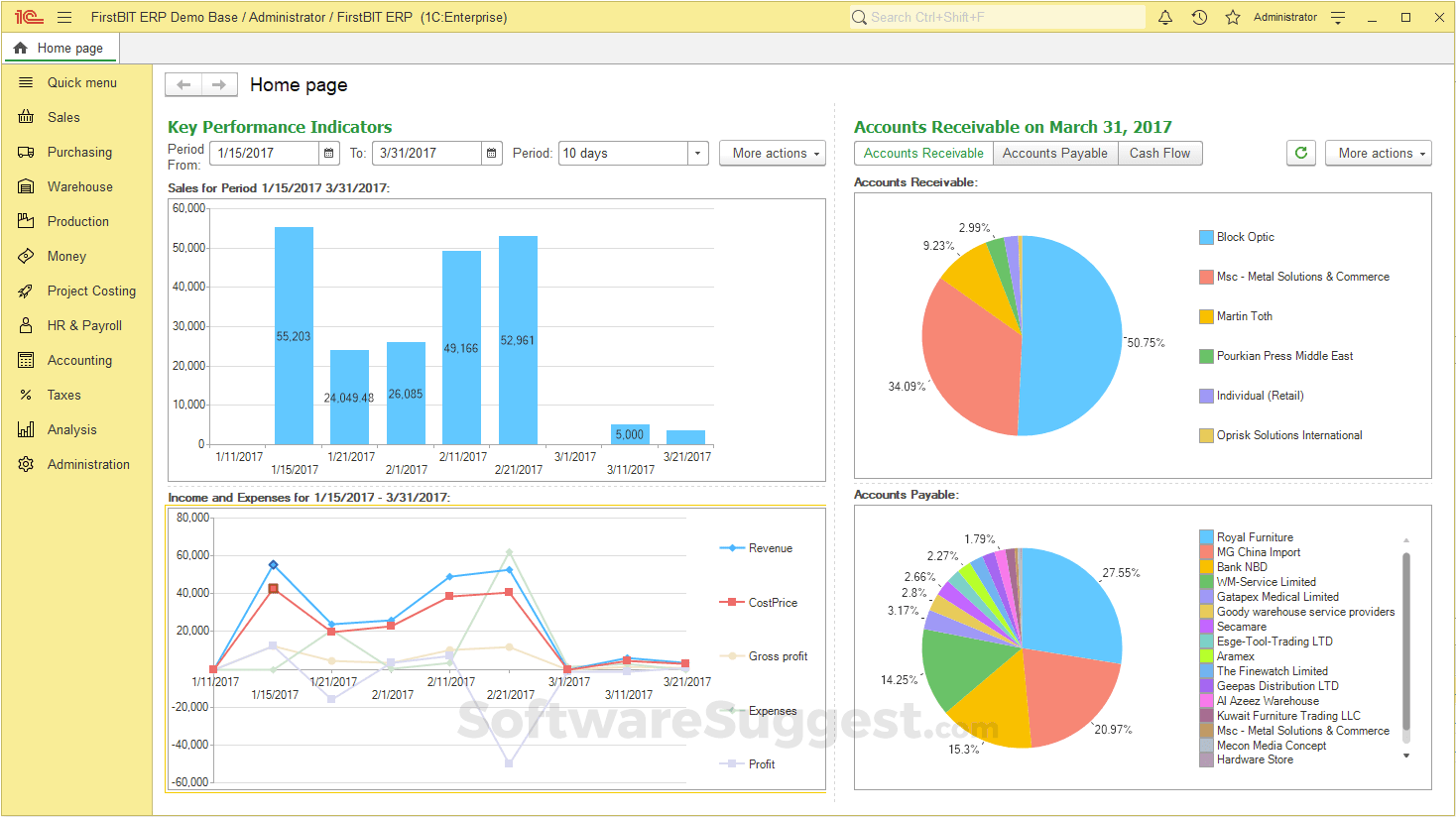Click the HR & Payroll person icon
Screen dimensions: 1456x817
click(x=26, y=325)
